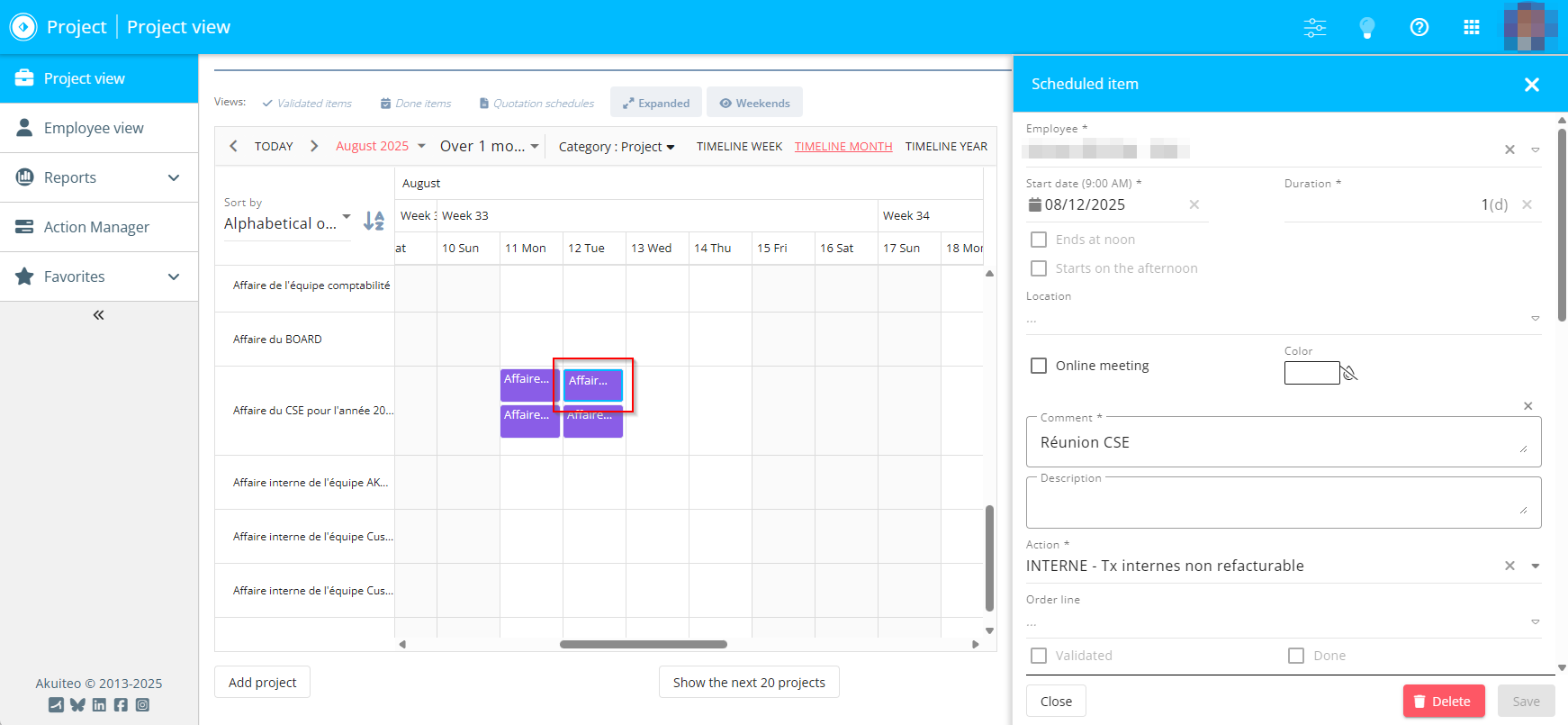Open the help question mark icon
1568x725 pixels.
[x=1419, y=27]
